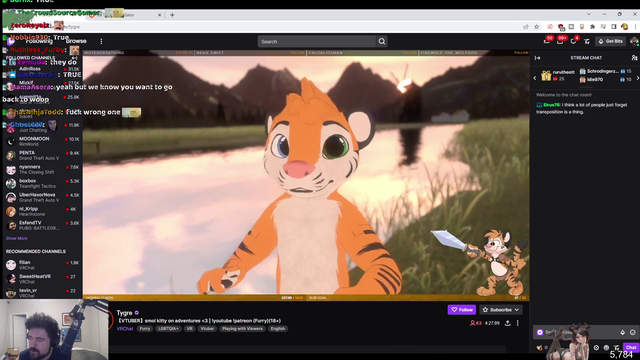Show previous gift leaderboard entries arrow
The width and height of the screenshot is (640, 360).
(x=535, y=78)
